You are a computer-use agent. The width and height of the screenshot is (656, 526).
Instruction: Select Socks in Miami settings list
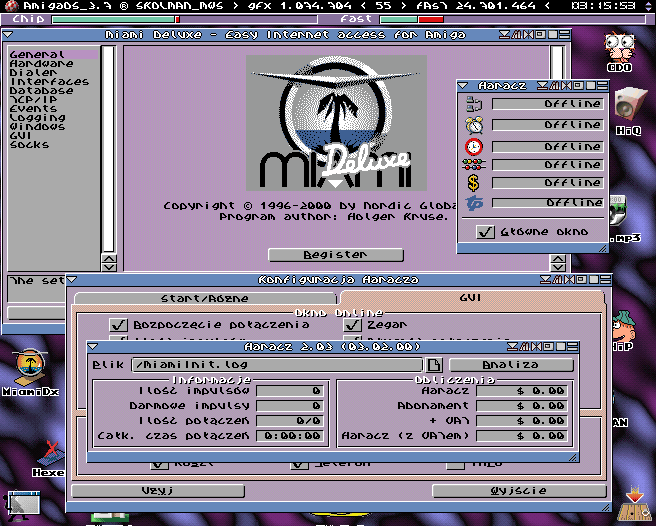[x=53, y=145]
